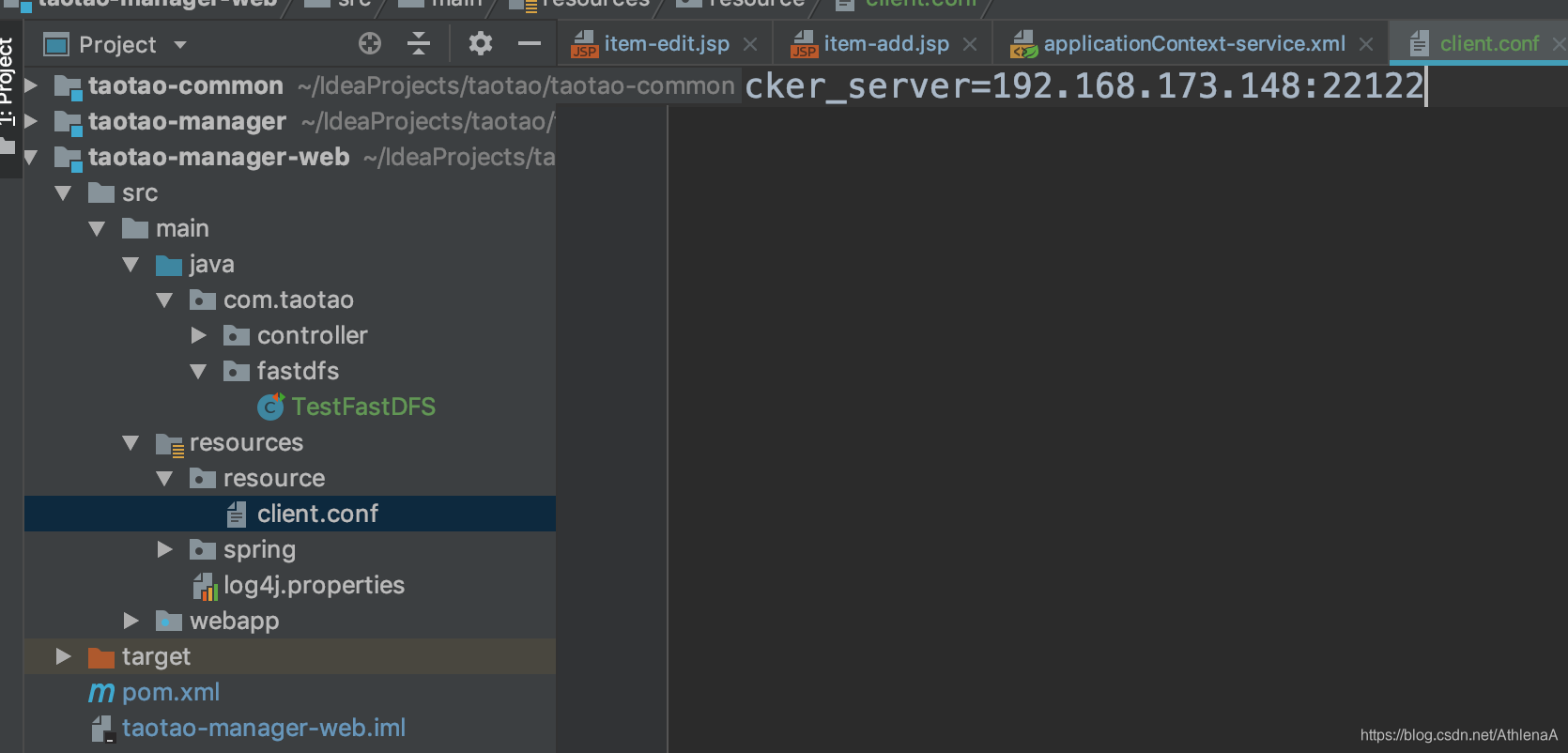This screenshot has height=753, width=1568.
Task: Collapse the taotao-manager-web module
Action: [31, 157]
